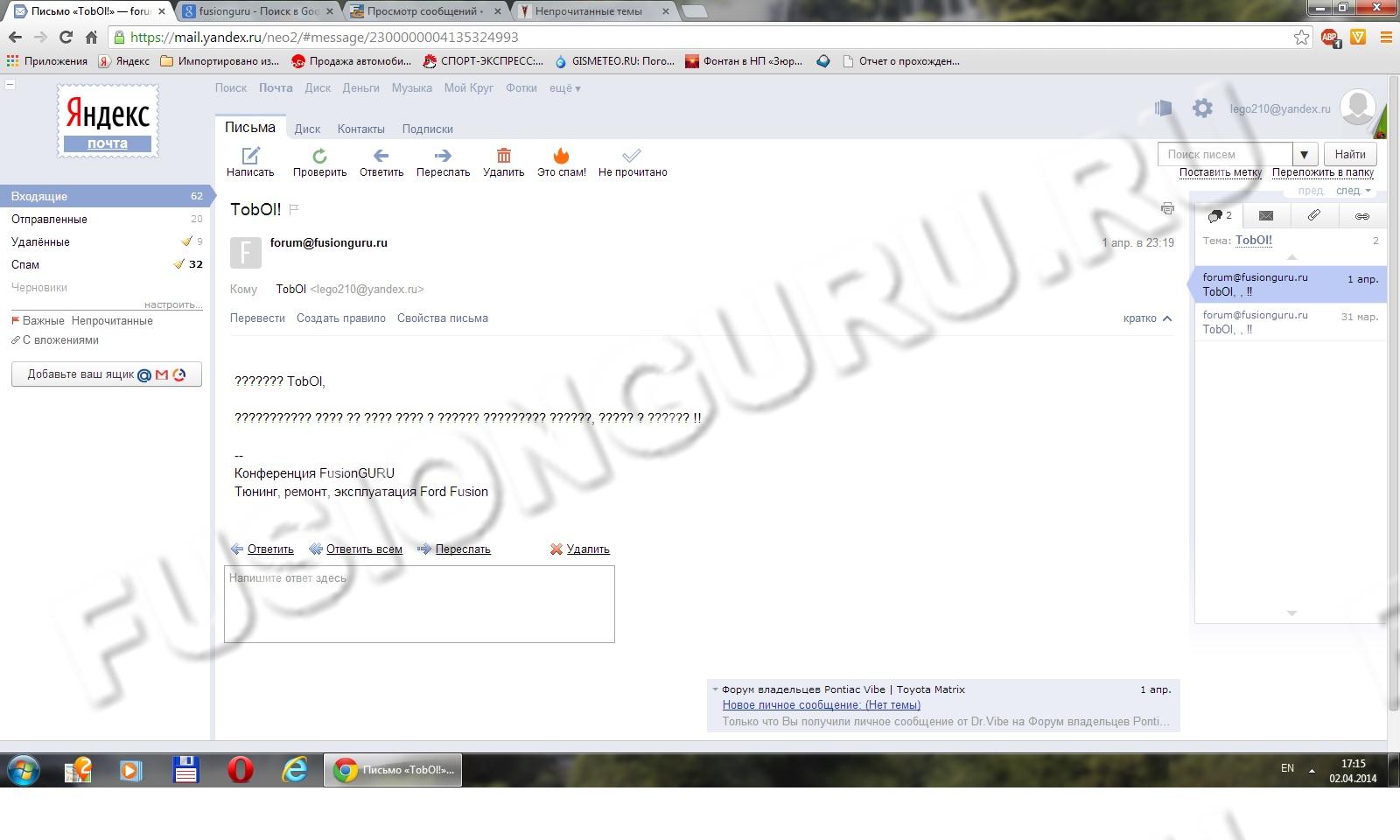Image resolution: width=1400 pixels, height=840 pixels.
Task: Clean the Спам folder with broom icon
Action: [179, 264]
